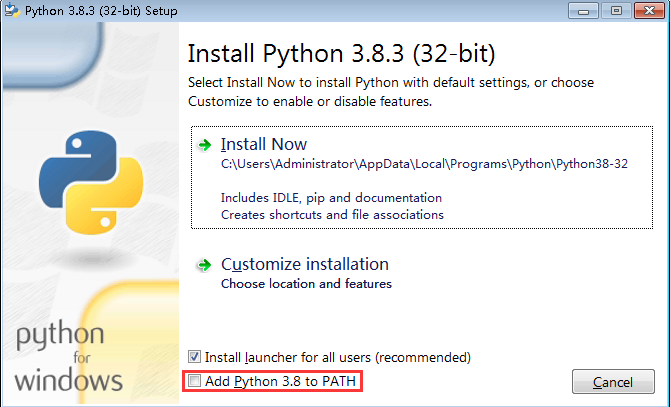Click the default install path under Install Now
This screenshot has height=407, width=670.
[424, 164]
